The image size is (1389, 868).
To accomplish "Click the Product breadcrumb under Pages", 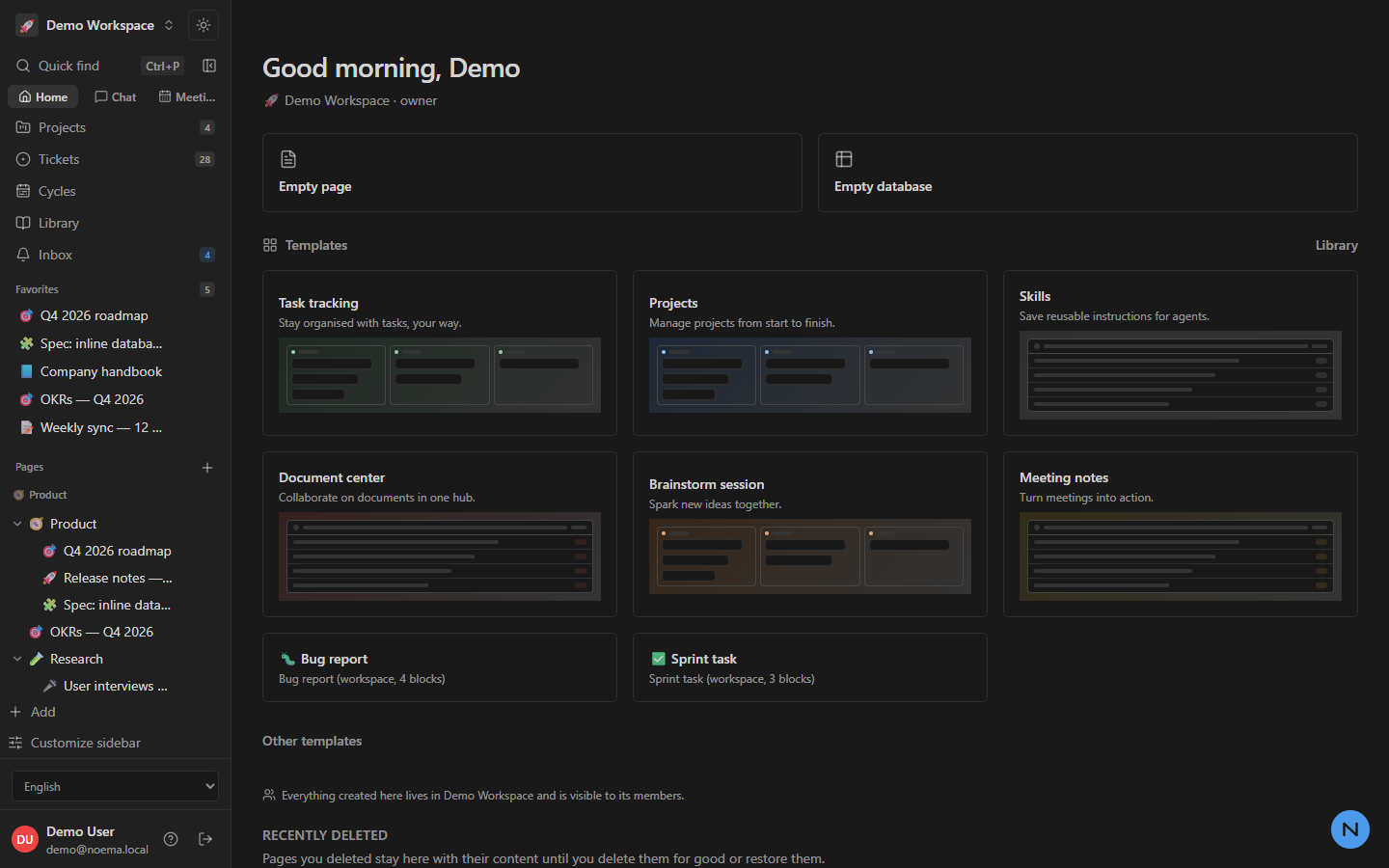I will tap(41, 495).
